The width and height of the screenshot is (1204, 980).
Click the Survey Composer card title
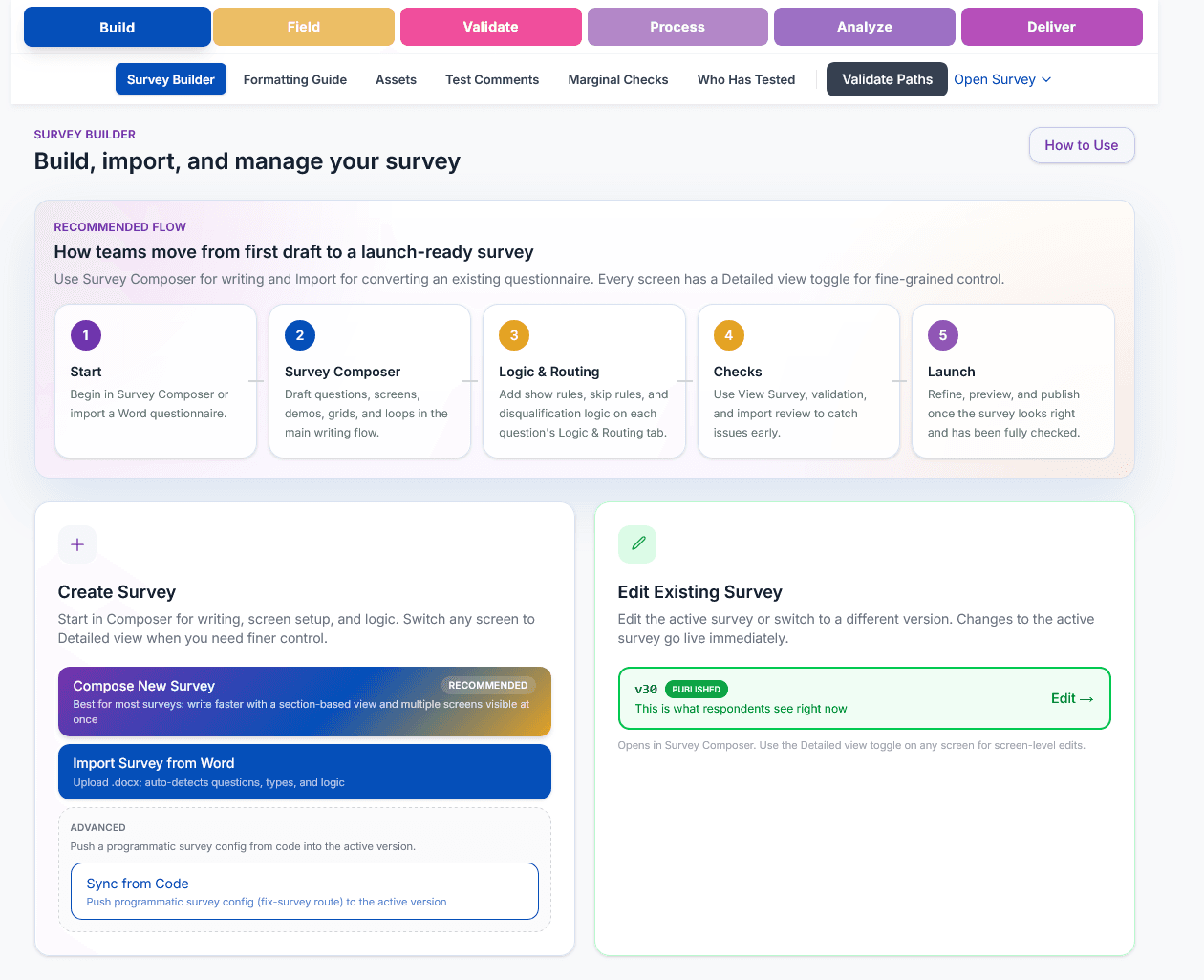(x=343, y=372)
